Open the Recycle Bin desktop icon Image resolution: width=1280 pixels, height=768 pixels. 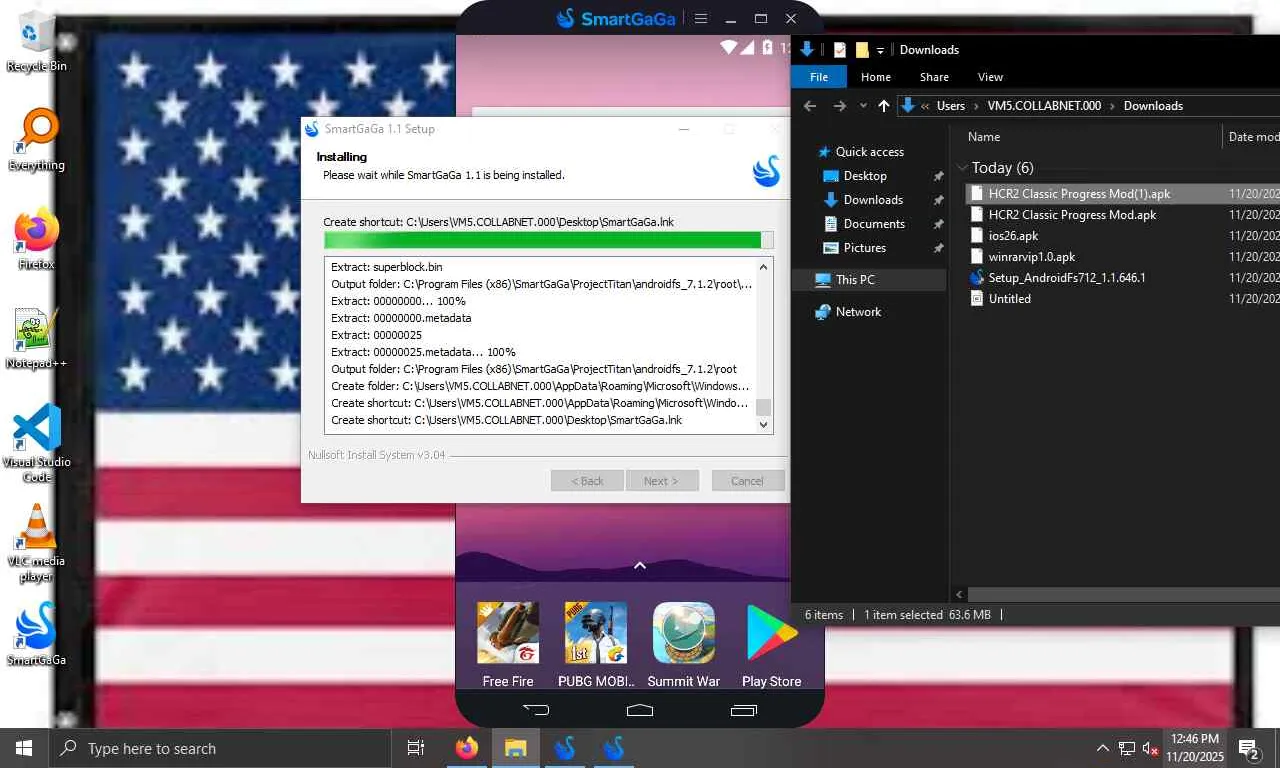pos(36,42)
